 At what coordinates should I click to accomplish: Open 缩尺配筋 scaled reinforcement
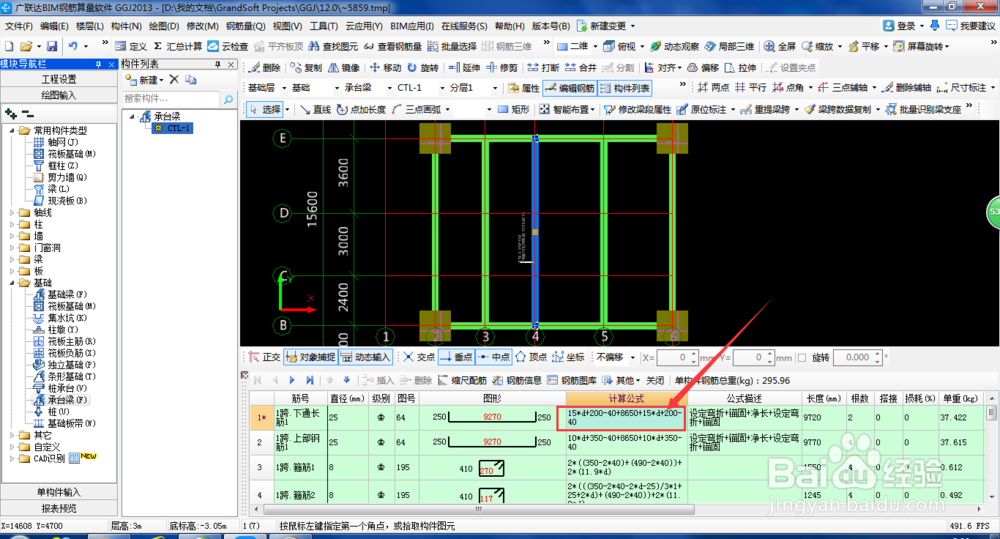462,381
